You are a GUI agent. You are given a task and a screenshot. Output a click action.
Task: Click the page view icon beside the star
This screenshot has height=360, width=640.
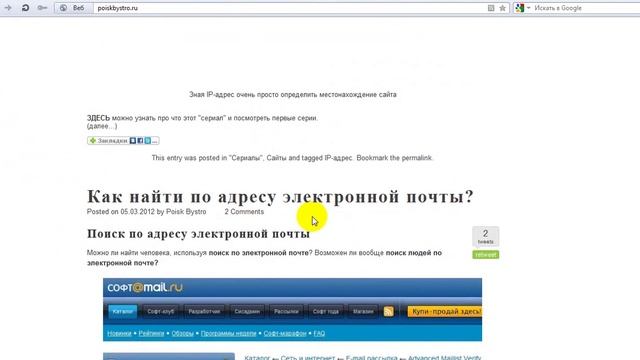pyautogui.click(x=491, y=8)
